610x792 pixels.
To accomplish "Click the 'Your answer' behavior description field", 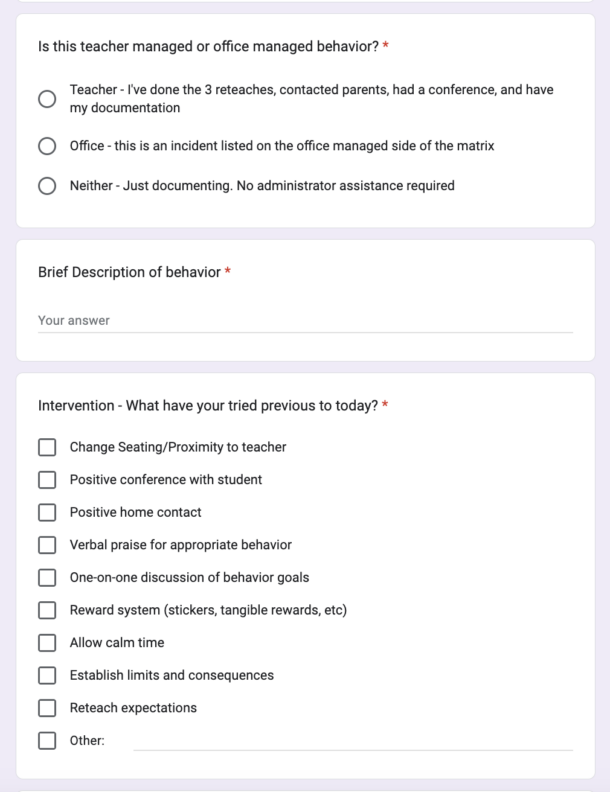I will [305, 321].
